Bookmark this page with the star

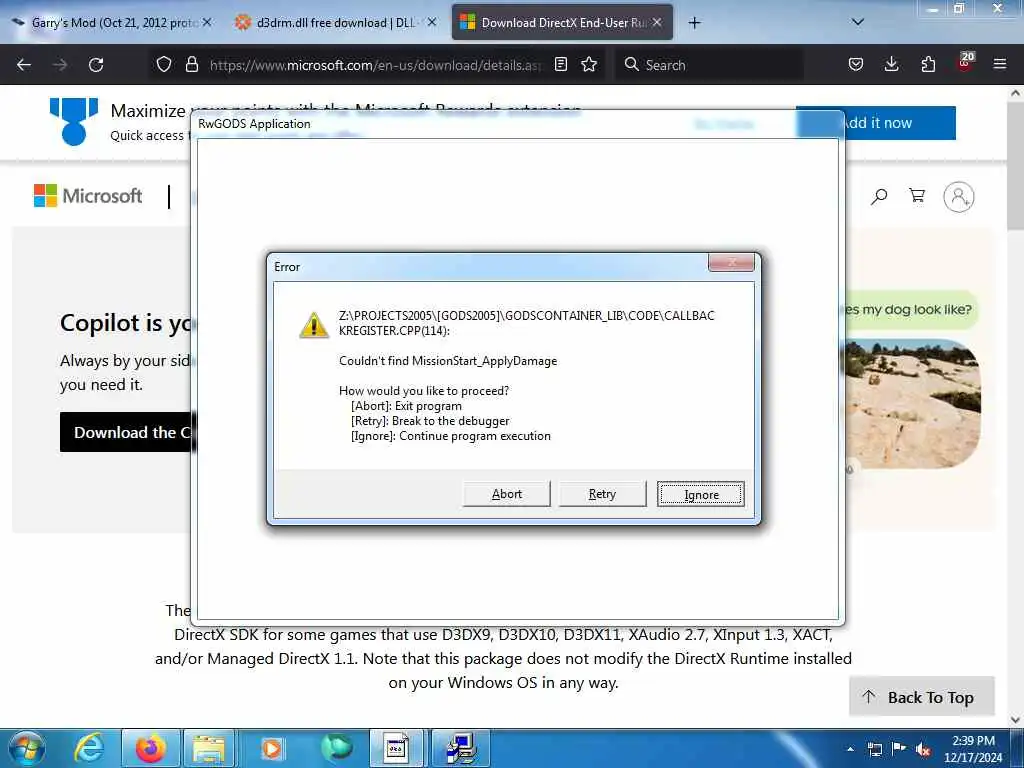click(589, 64)
